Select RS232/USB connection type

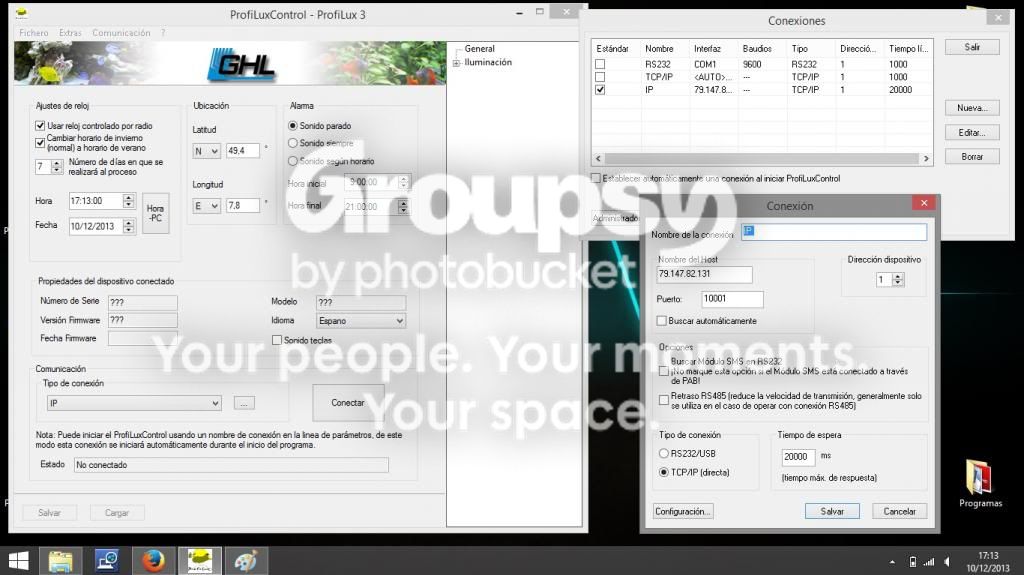(664, 453)
